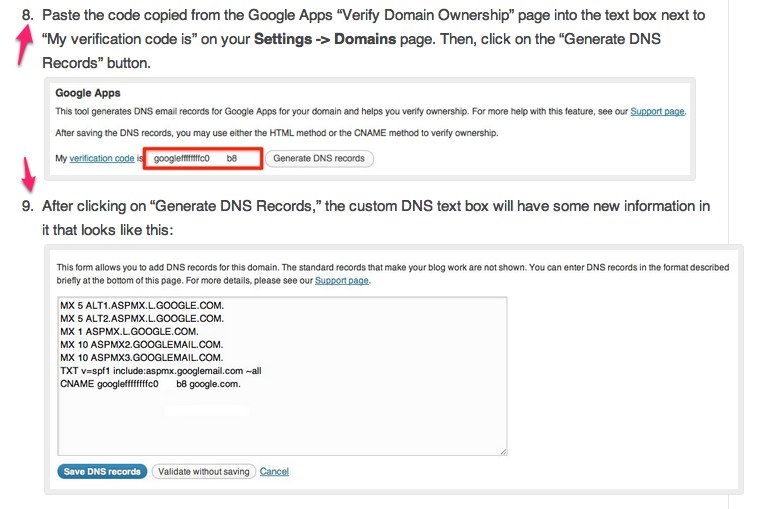This screenshot has width=775, height=509.
Task: Click inside the custom DNS records text area
Action: [x=282, y=376]
